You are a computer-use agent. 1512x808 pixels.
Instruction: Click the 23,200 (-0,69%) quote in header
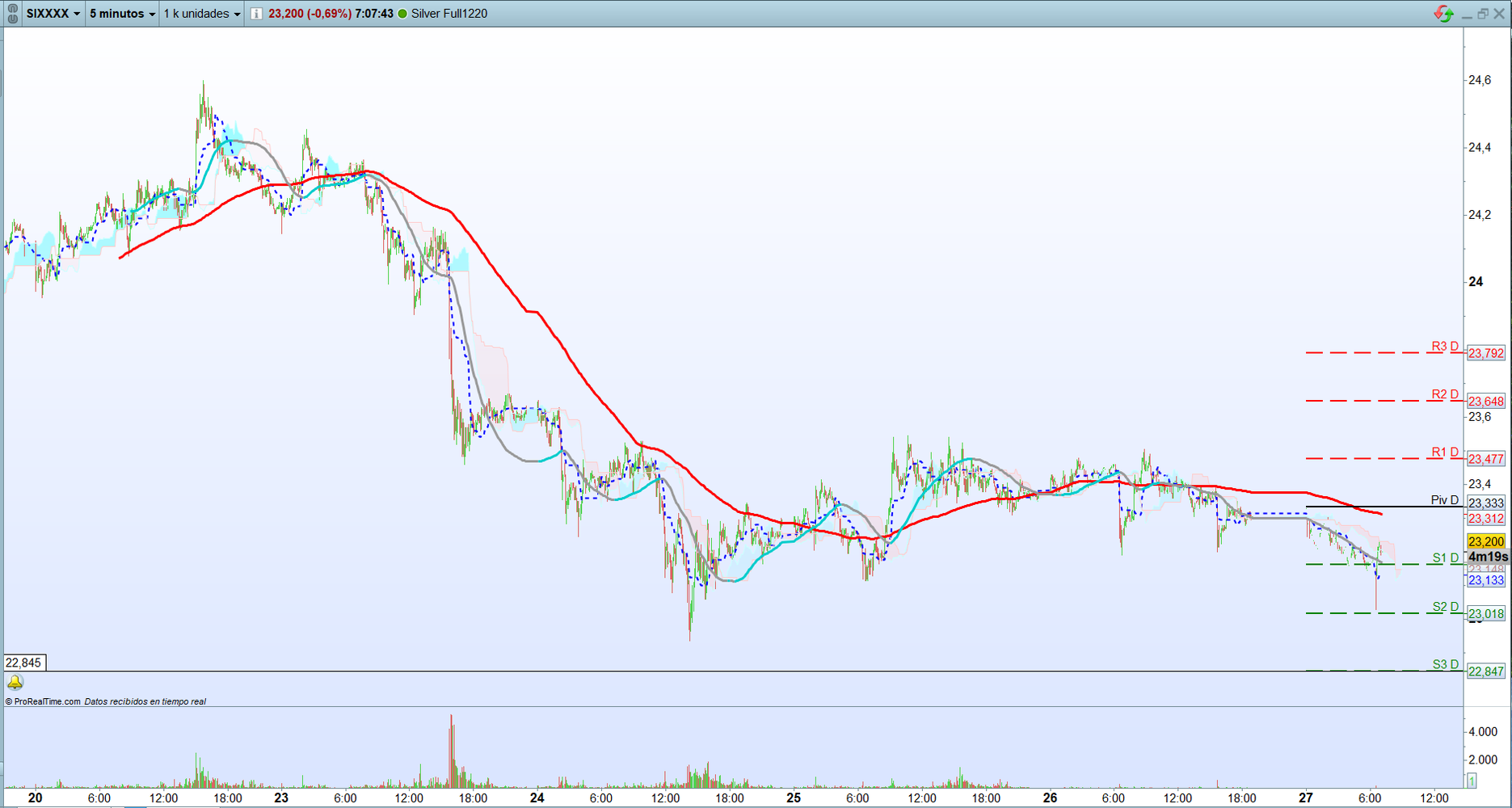pyautogui.click(x=310, y=14)
